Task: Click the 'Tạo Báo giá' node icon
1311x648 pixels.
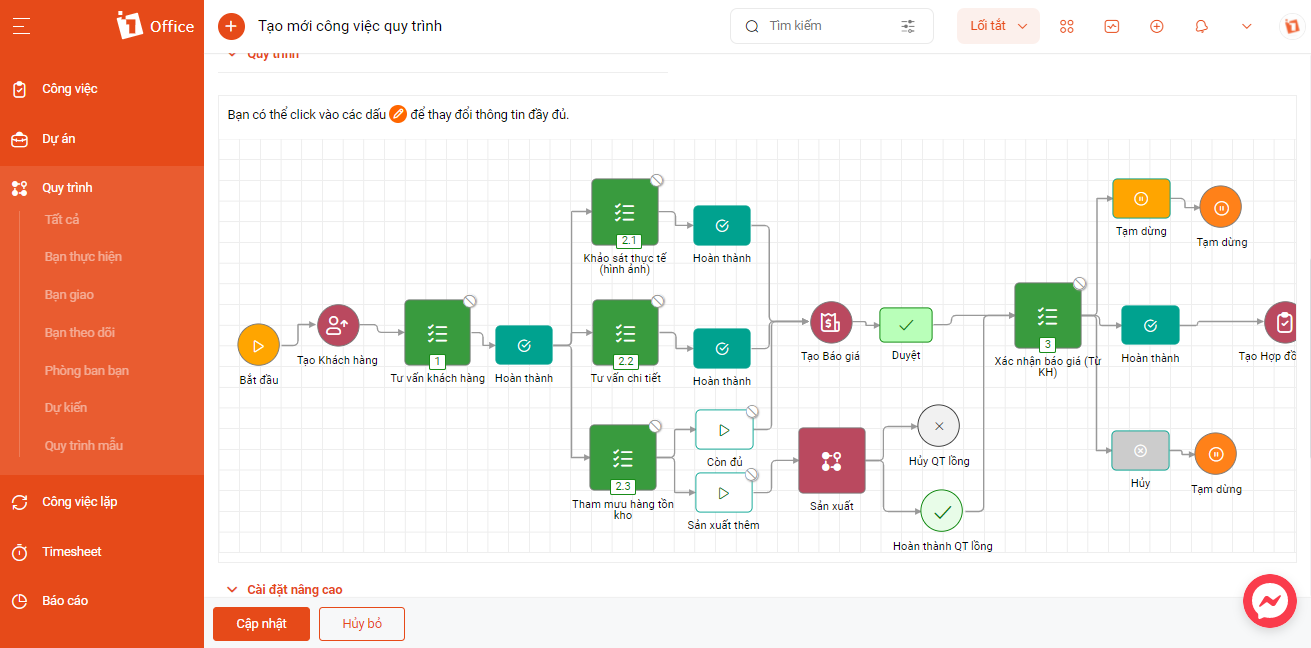Action: coord(830,323)
